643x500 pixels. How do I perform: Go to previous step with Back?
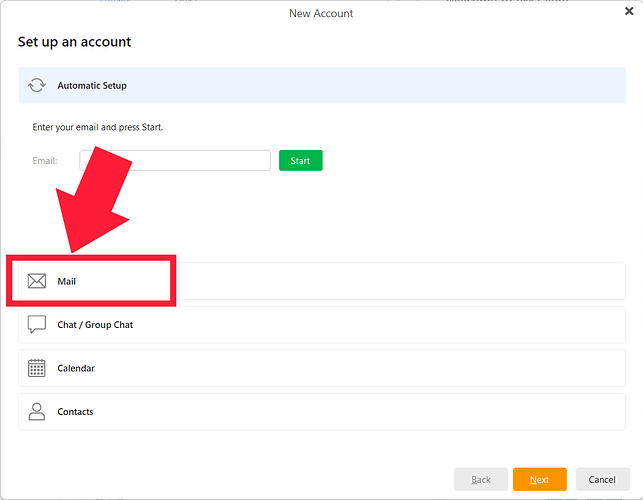481,479
